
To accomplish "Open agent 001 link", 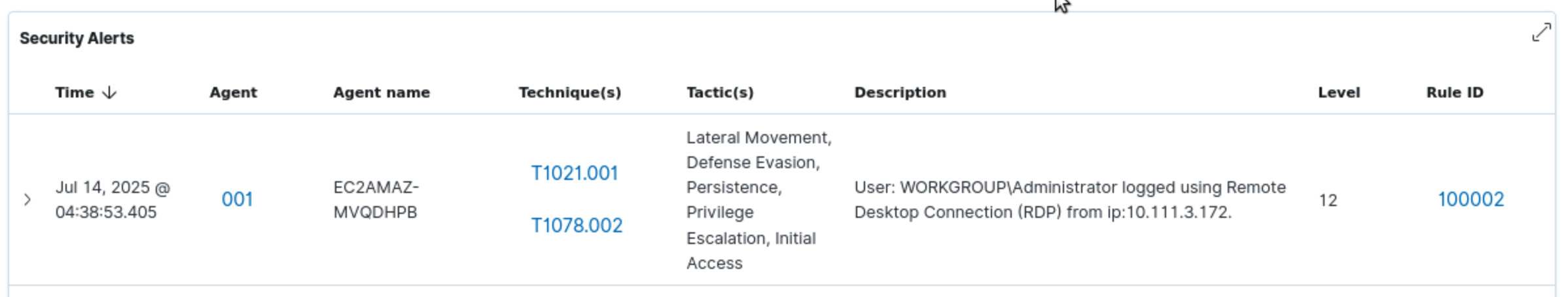I will (x=237, y=200).
